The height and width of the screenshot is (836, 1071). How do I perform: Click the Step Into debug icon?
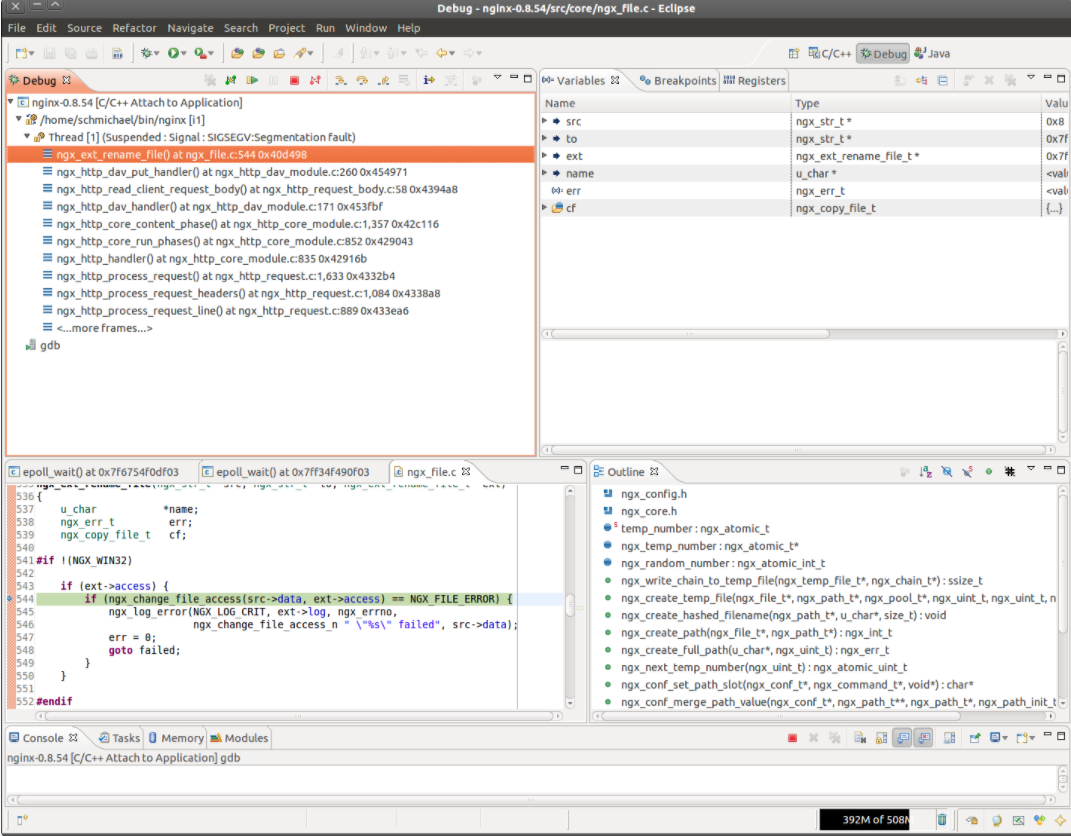pos(341,80)
